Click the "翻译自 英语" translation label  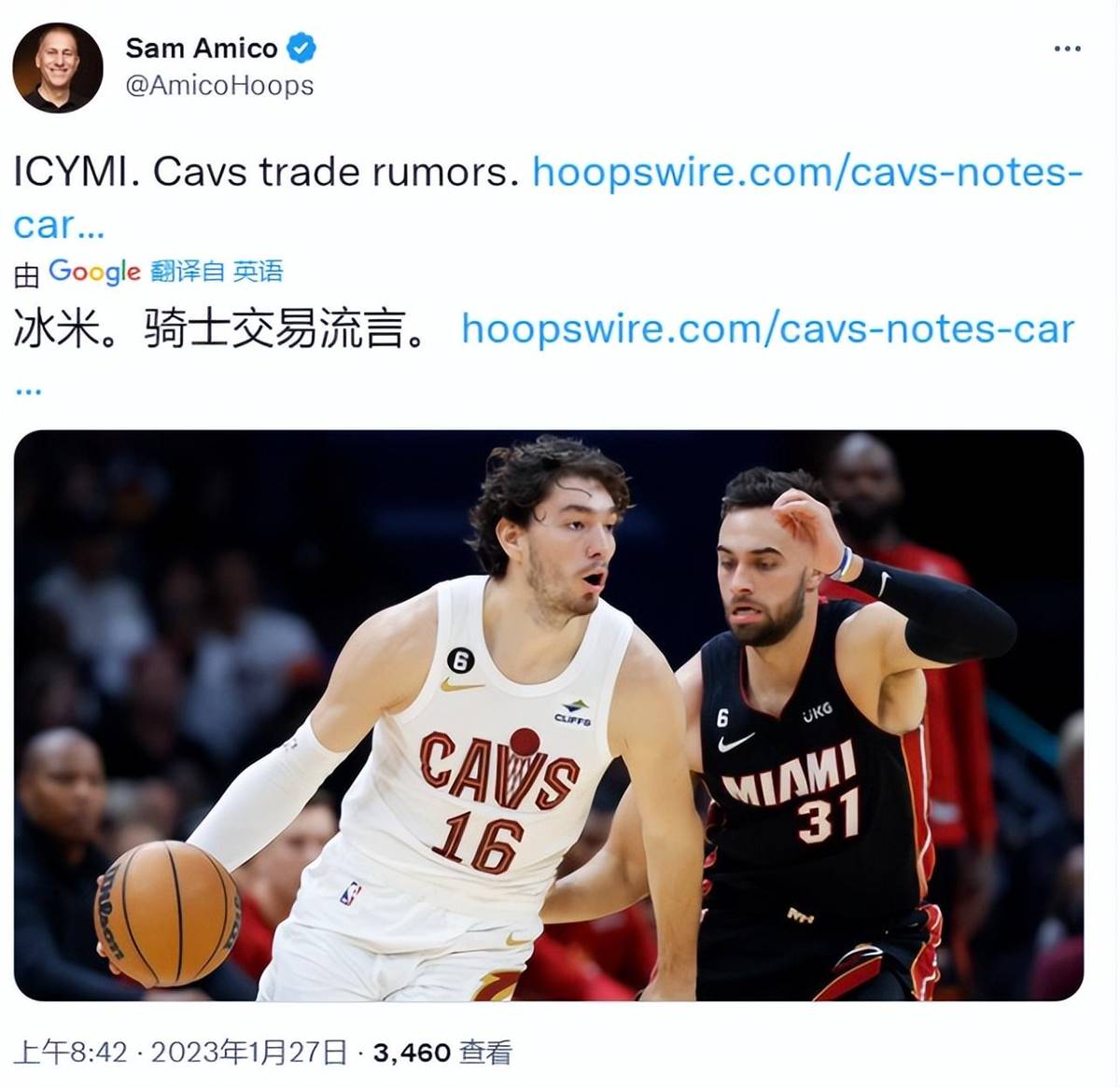[217, 272]
